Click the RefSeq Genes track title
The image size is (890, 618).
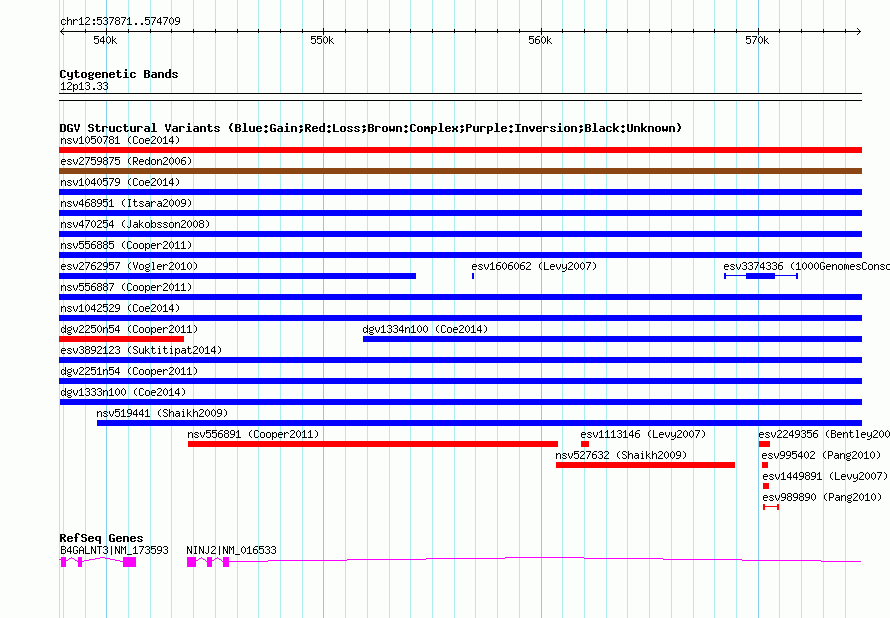(102, 538)
